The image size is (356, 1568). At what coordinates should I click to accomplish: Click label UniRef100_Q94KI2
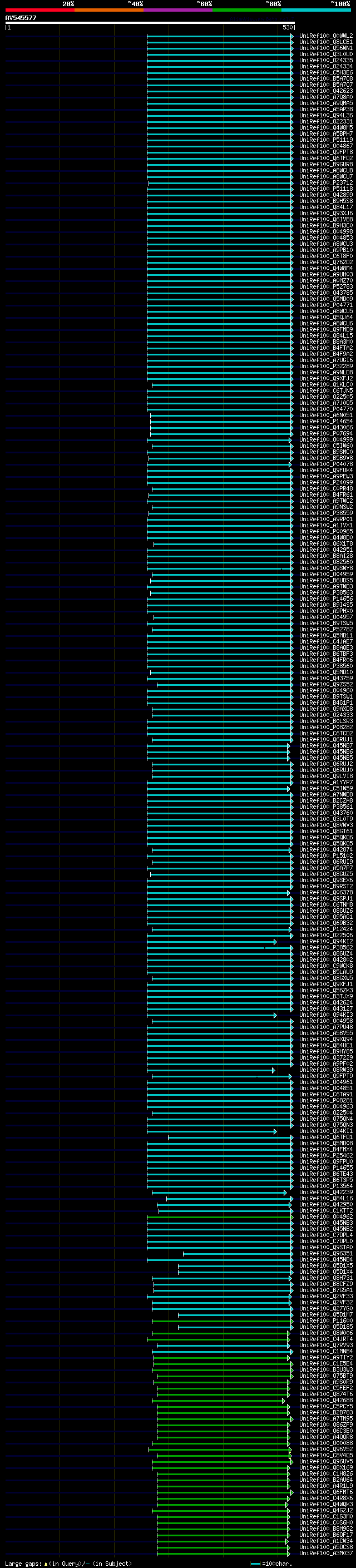pyautogui.click(x=326, y=941)
